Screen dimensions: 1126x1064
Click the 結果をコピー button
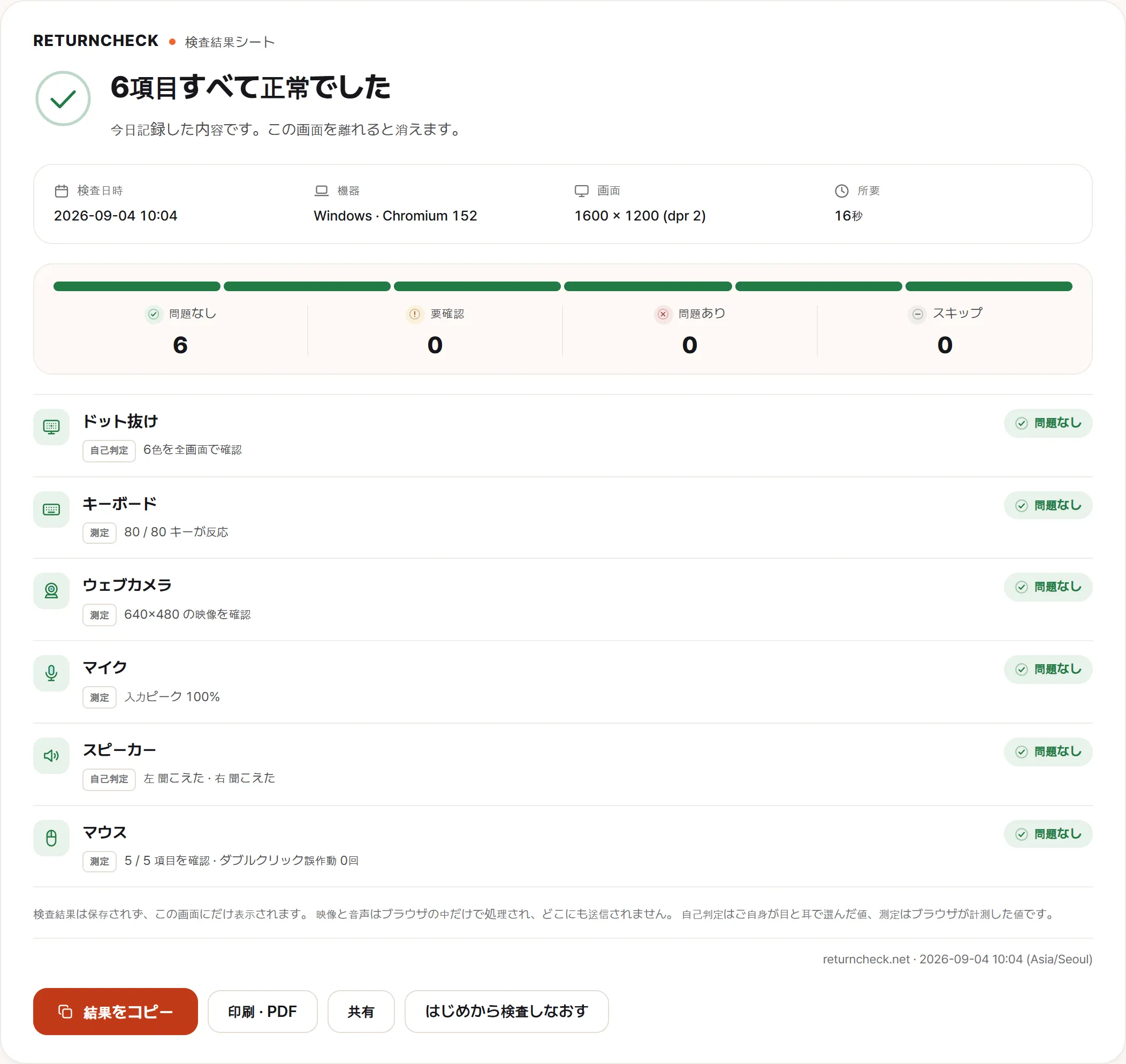[x=115, y=1011]
